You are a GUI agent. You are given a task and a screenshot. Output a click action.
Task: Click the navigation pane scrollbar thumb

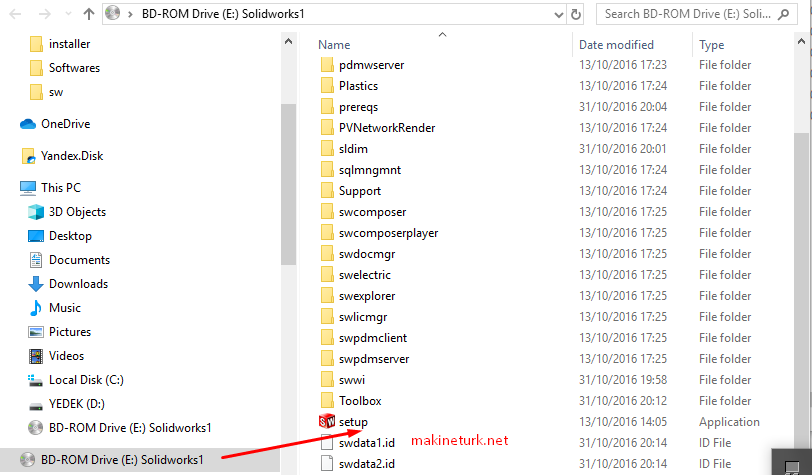coord(288,184)
